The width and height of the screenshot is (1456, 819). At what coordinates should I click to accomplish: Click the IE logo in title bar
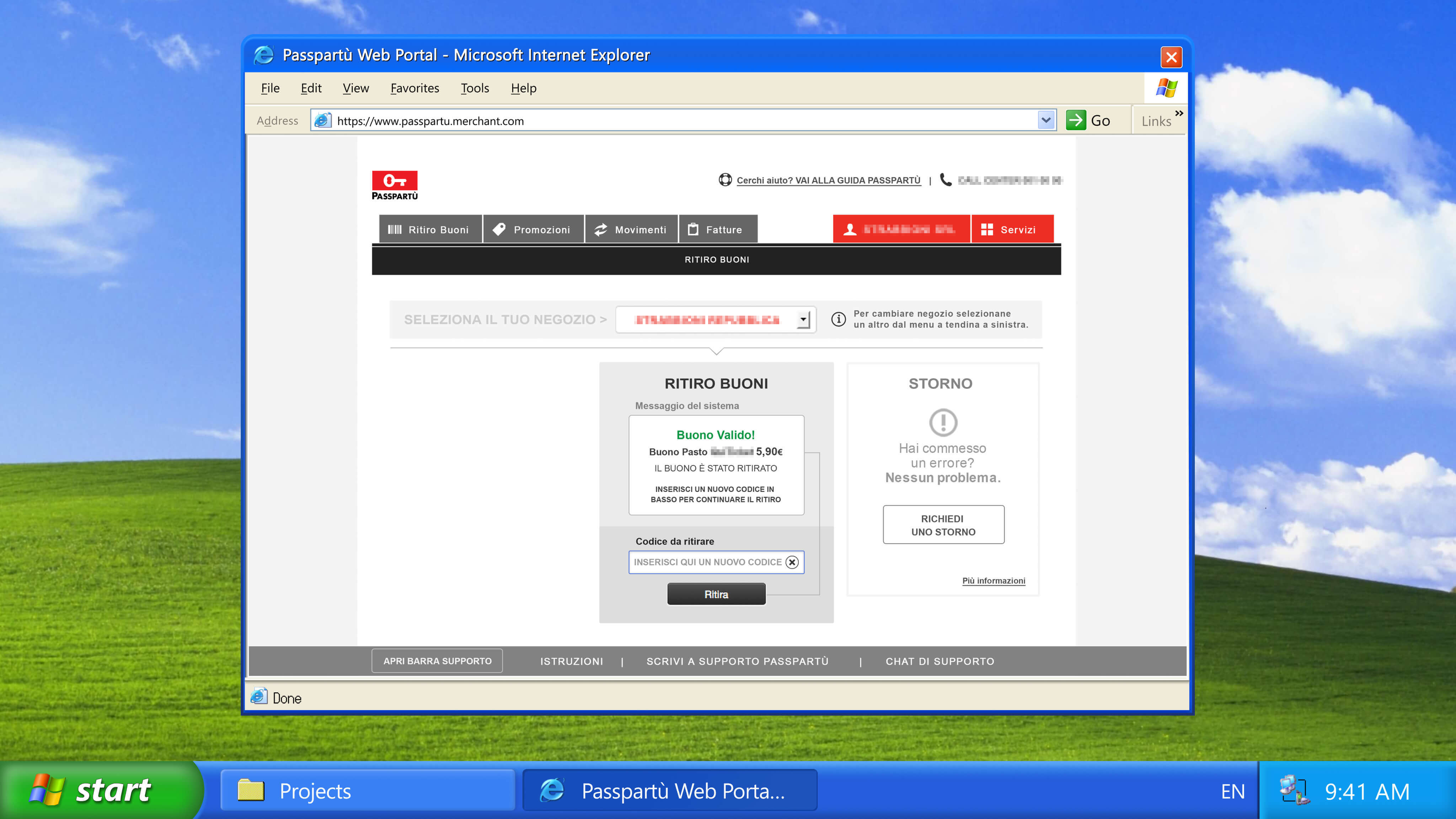263,55
